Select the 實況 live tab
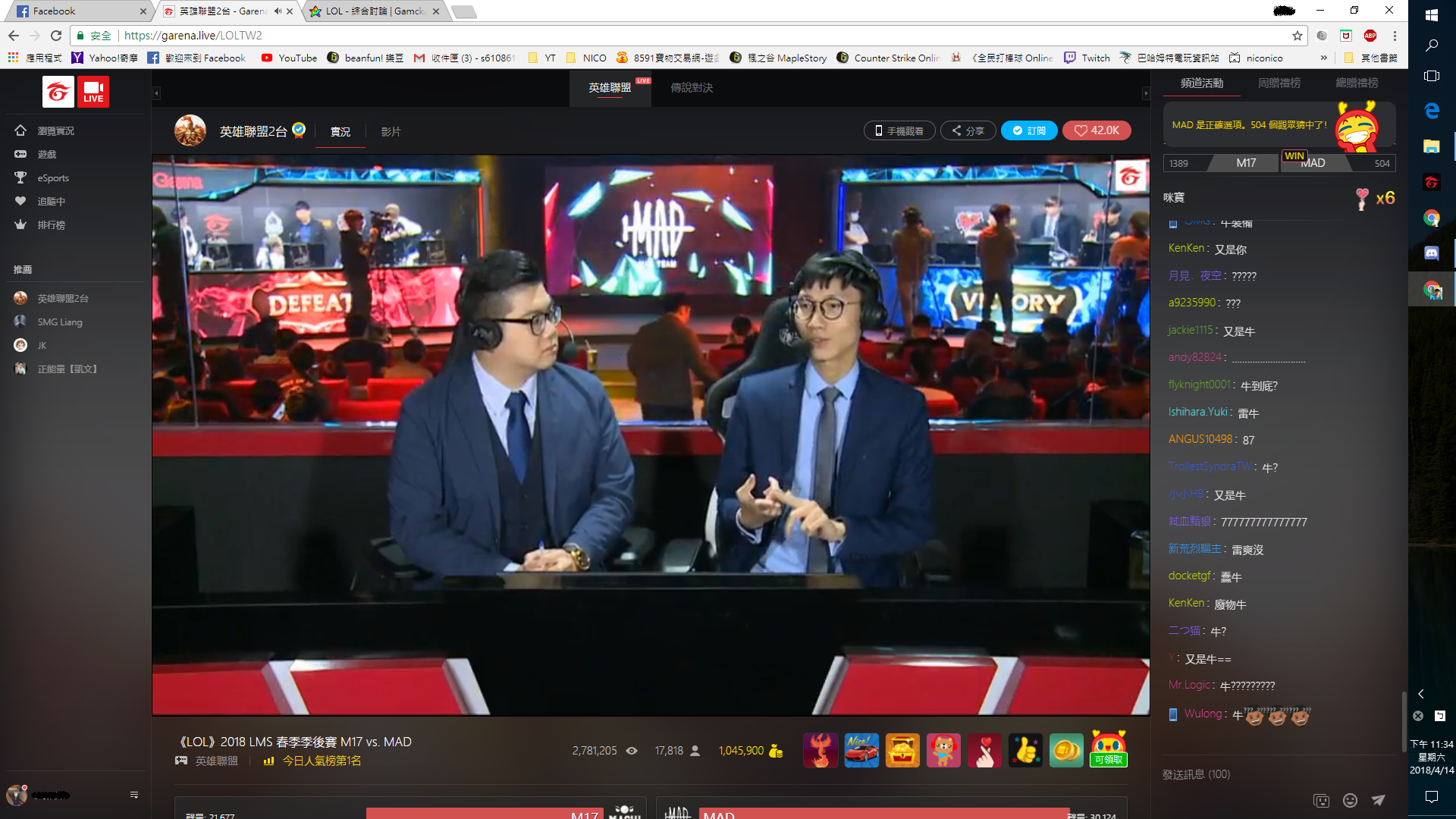The image size is (1456, 819). point(340,132)
